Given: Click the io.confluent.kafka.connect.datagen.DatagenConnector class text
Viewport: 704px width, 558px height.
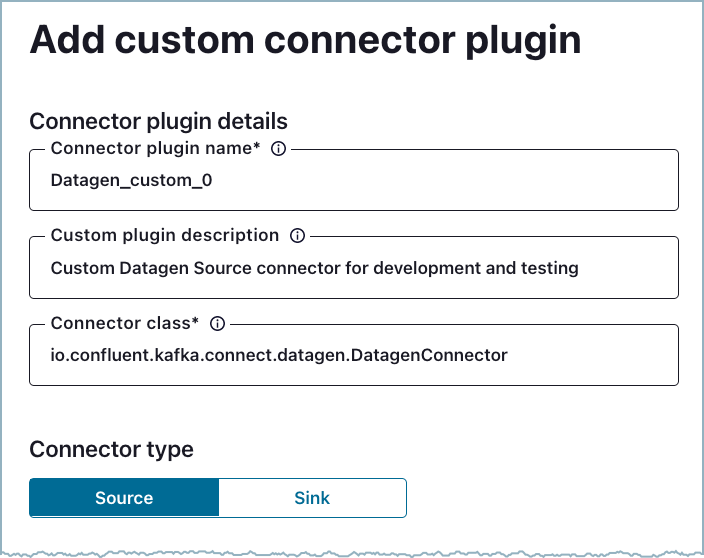Looking at the screenshot, I should (x=279, y=355).
